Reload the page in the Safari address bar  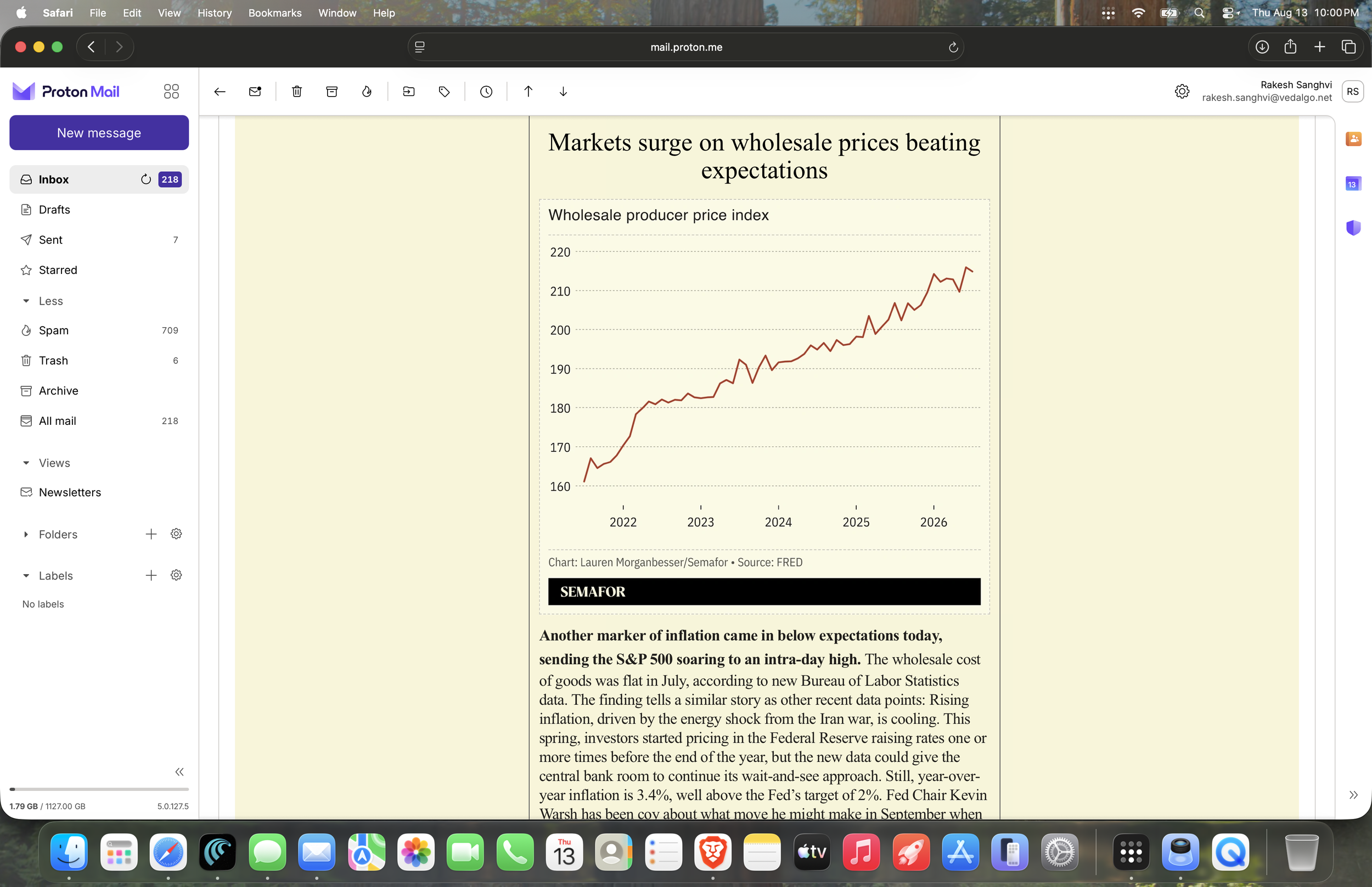click(953, 47)
